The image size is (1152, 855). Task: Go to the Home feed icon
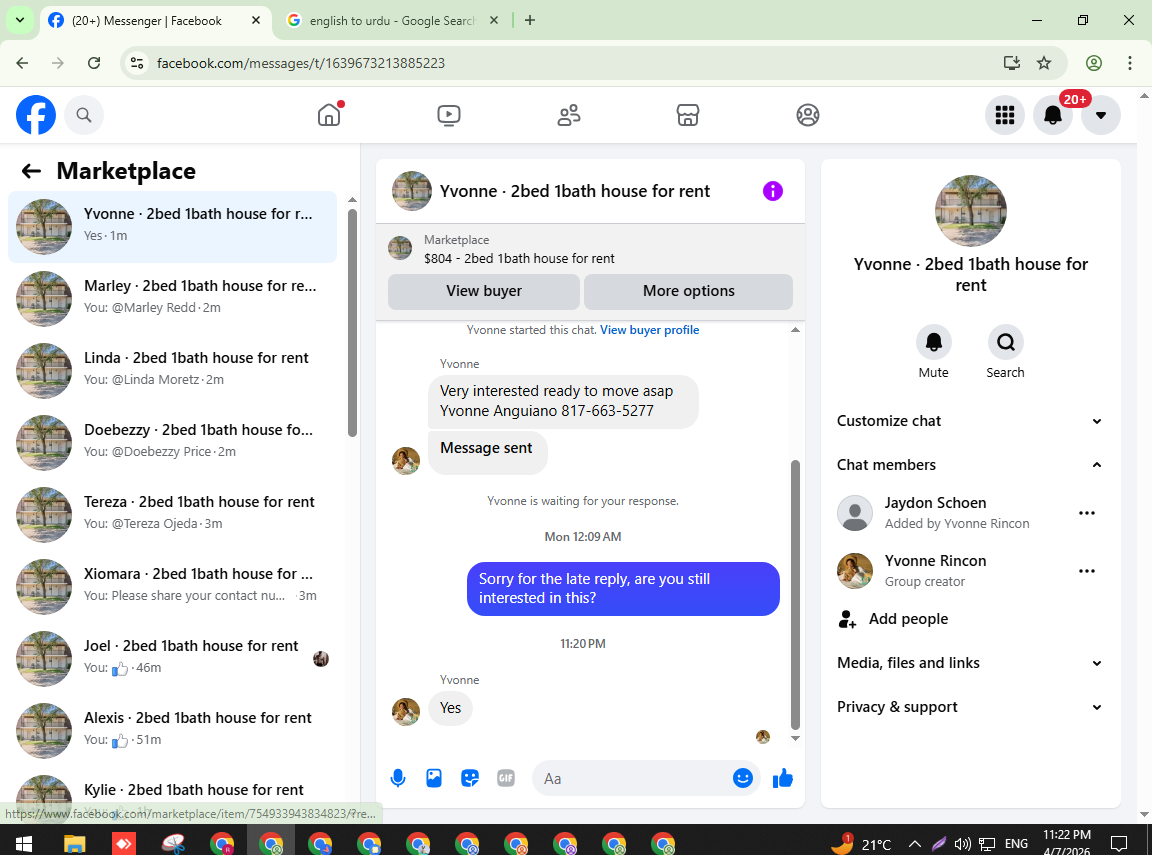coord(329,115)
